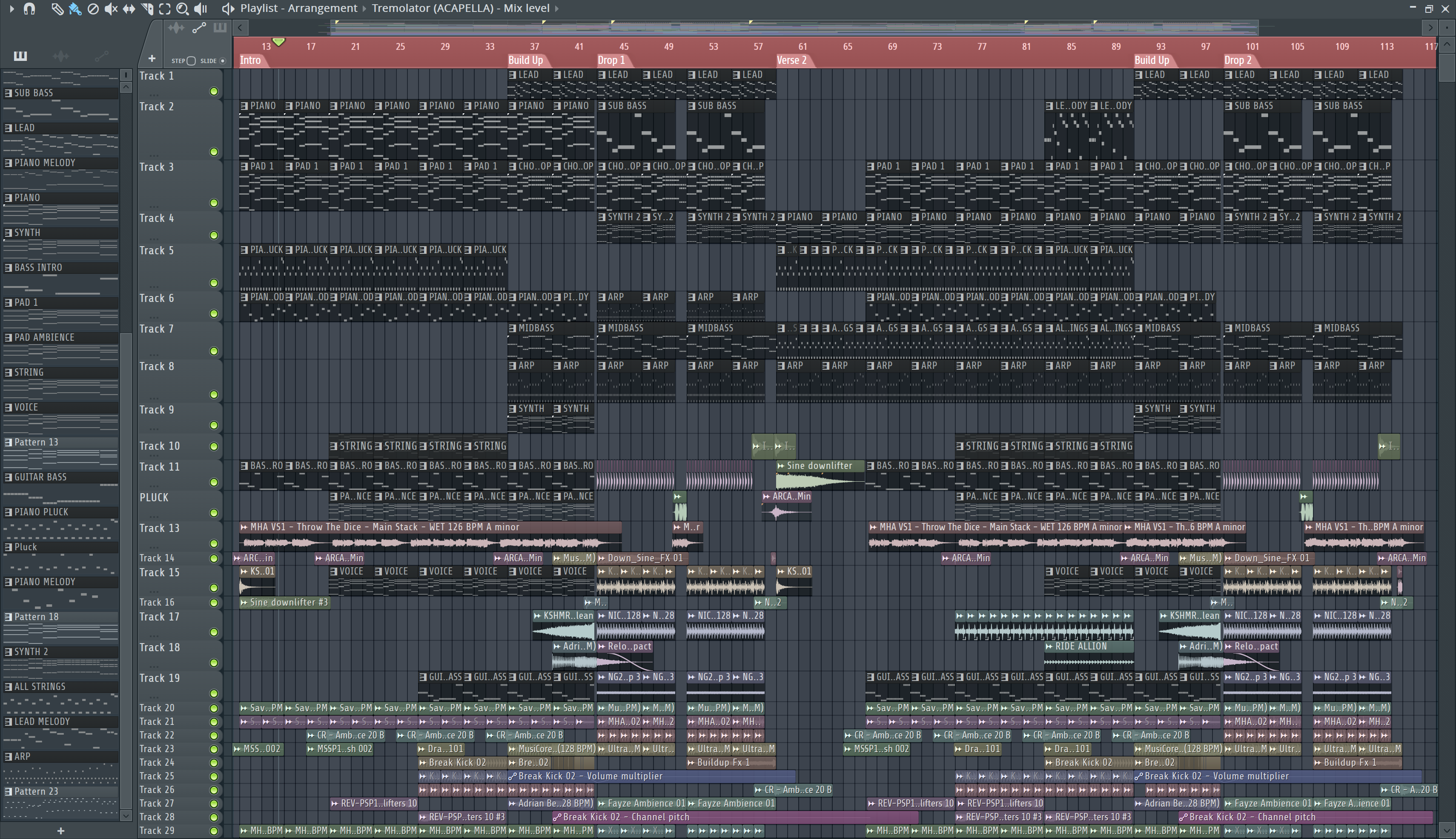Screen dimensions: 1456x839
Task: Choose the Select marquee tool
Action: [x=165, y=9]
